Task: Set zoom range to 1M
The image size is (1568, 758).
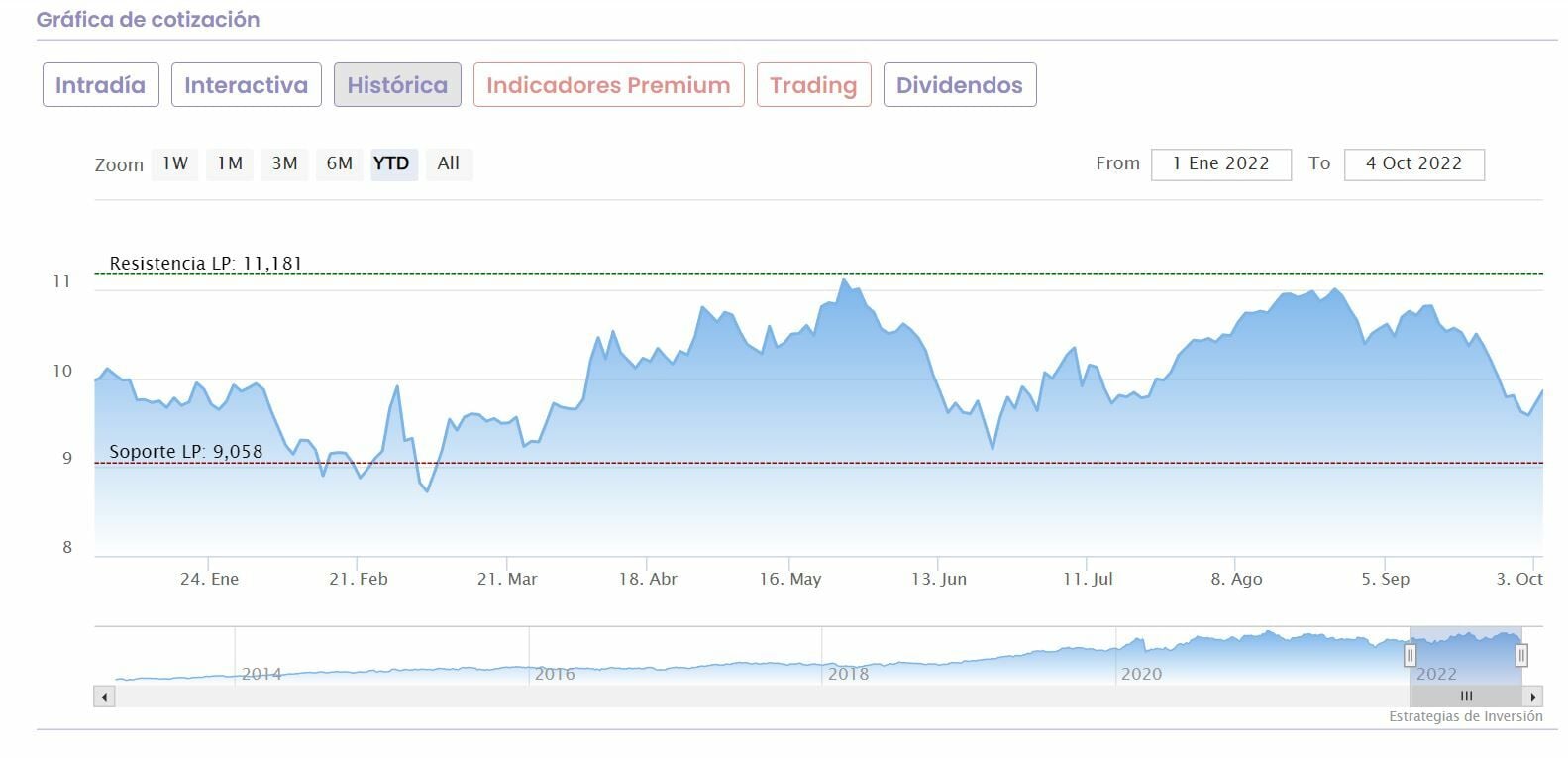Action: pyautogui.click(x=230, y=163)
